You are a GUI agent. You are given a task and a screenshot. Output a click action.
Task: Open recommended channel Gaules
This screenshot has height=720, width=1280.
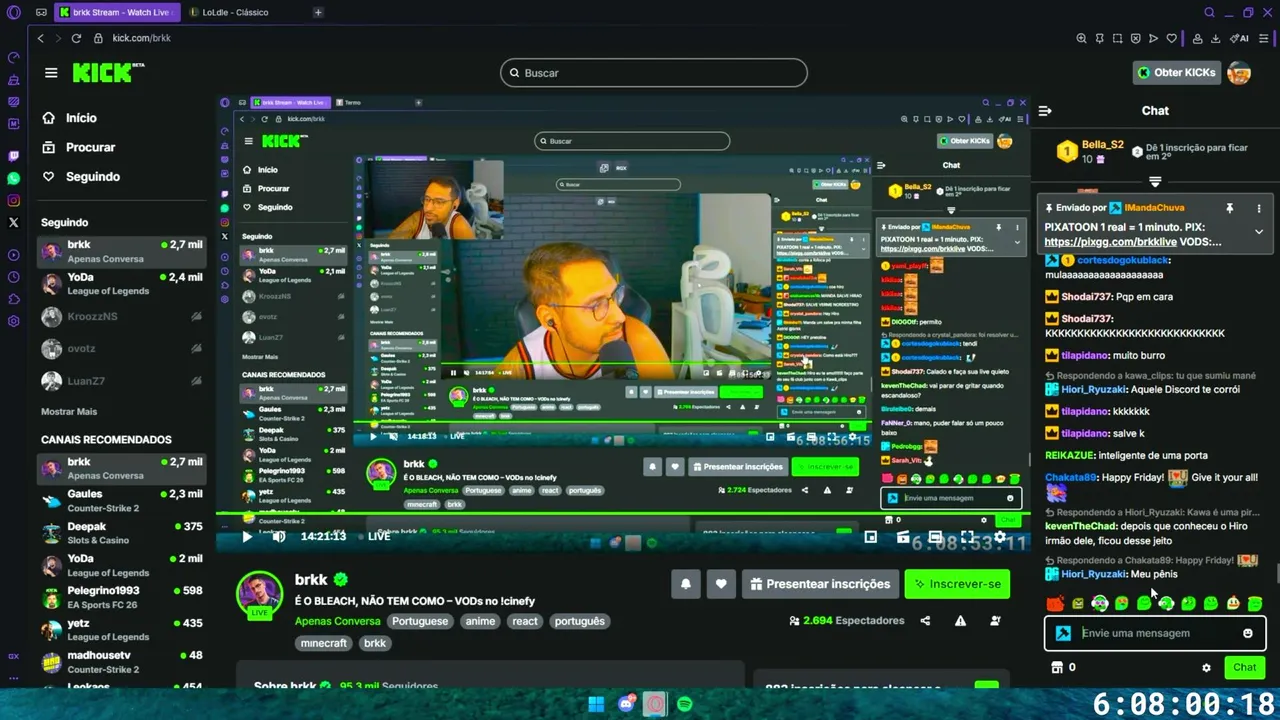pyautogui.click(x=122, y=501)
